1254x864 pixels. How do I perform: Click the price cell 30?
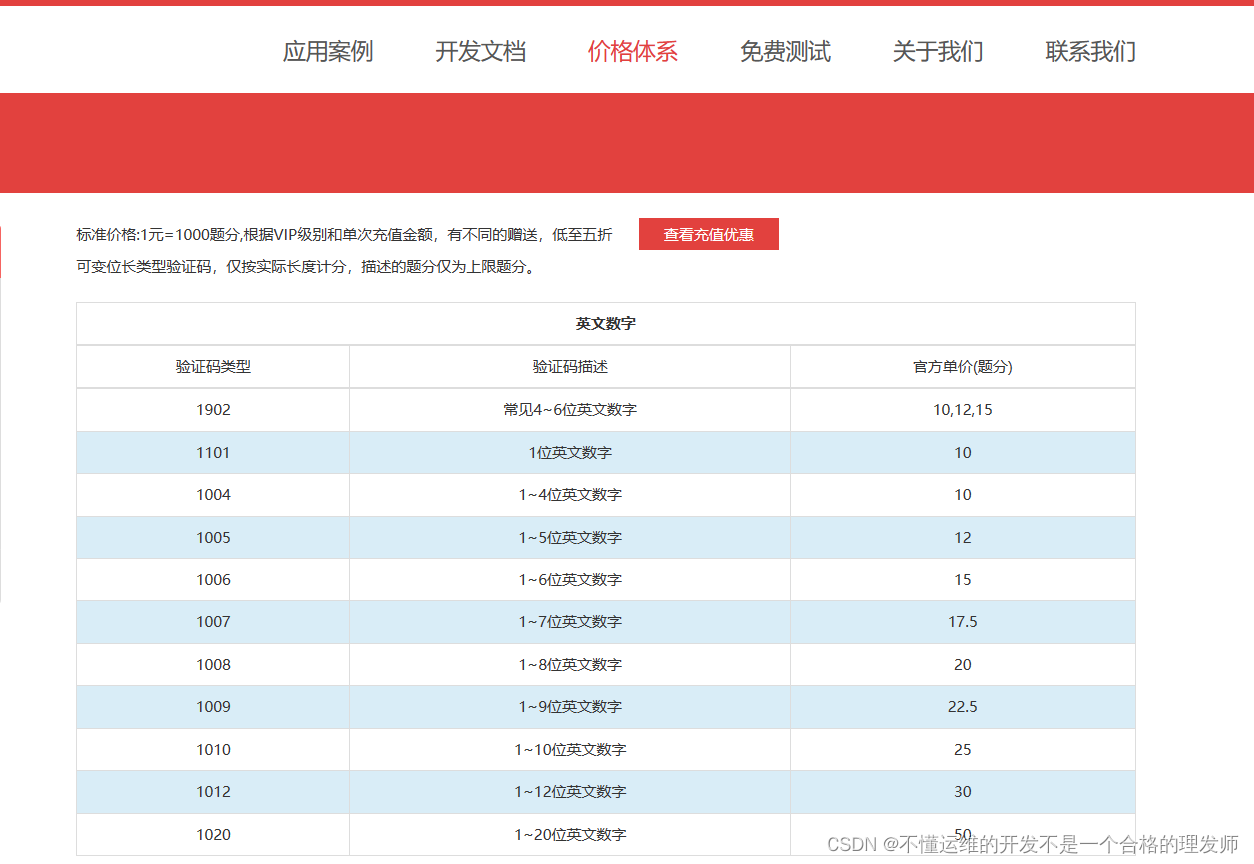click(963, 792)
